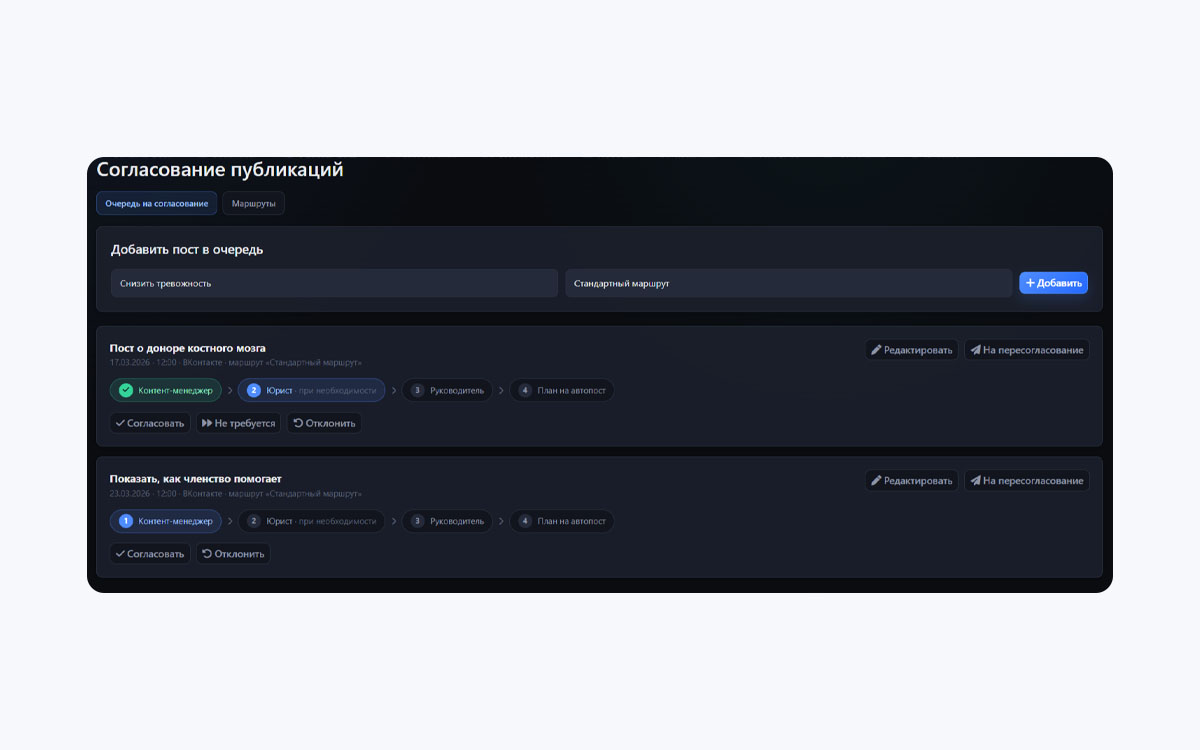Reject the «Показать, как членство помогает» post
This screenshot has height=750, width=1200.
coord(233,553)
